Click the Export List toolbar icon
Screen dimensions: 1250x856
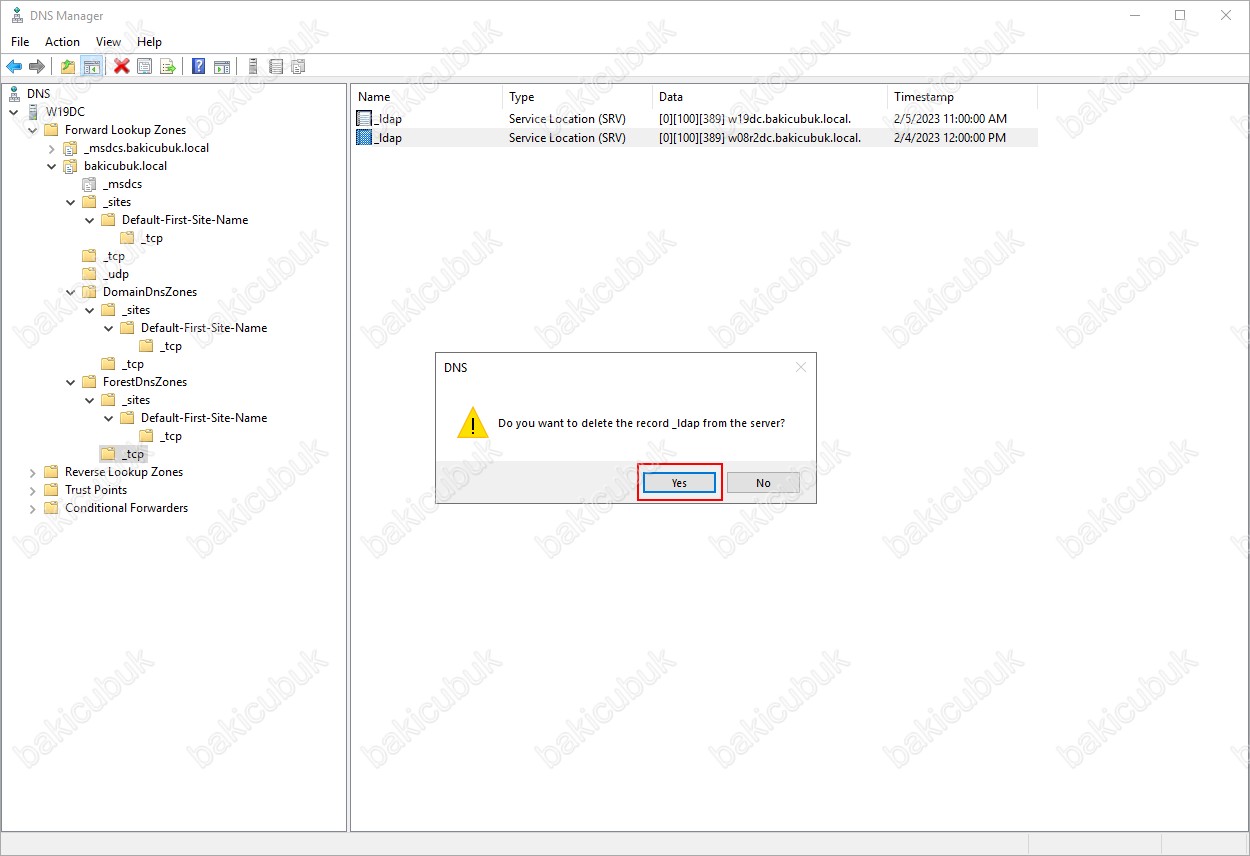click(x=168, y=67)
